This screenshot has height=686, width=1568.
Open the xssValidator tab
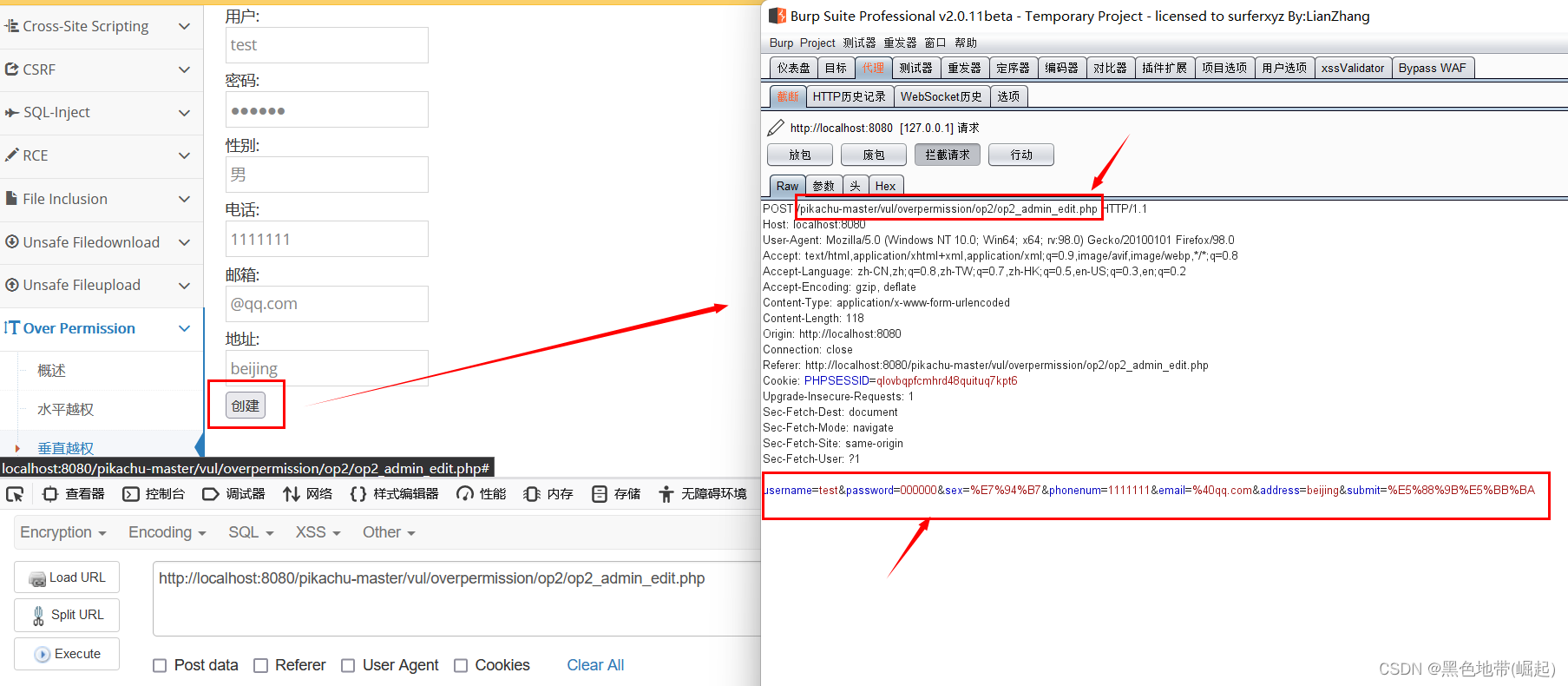(x=1353, y=68)
